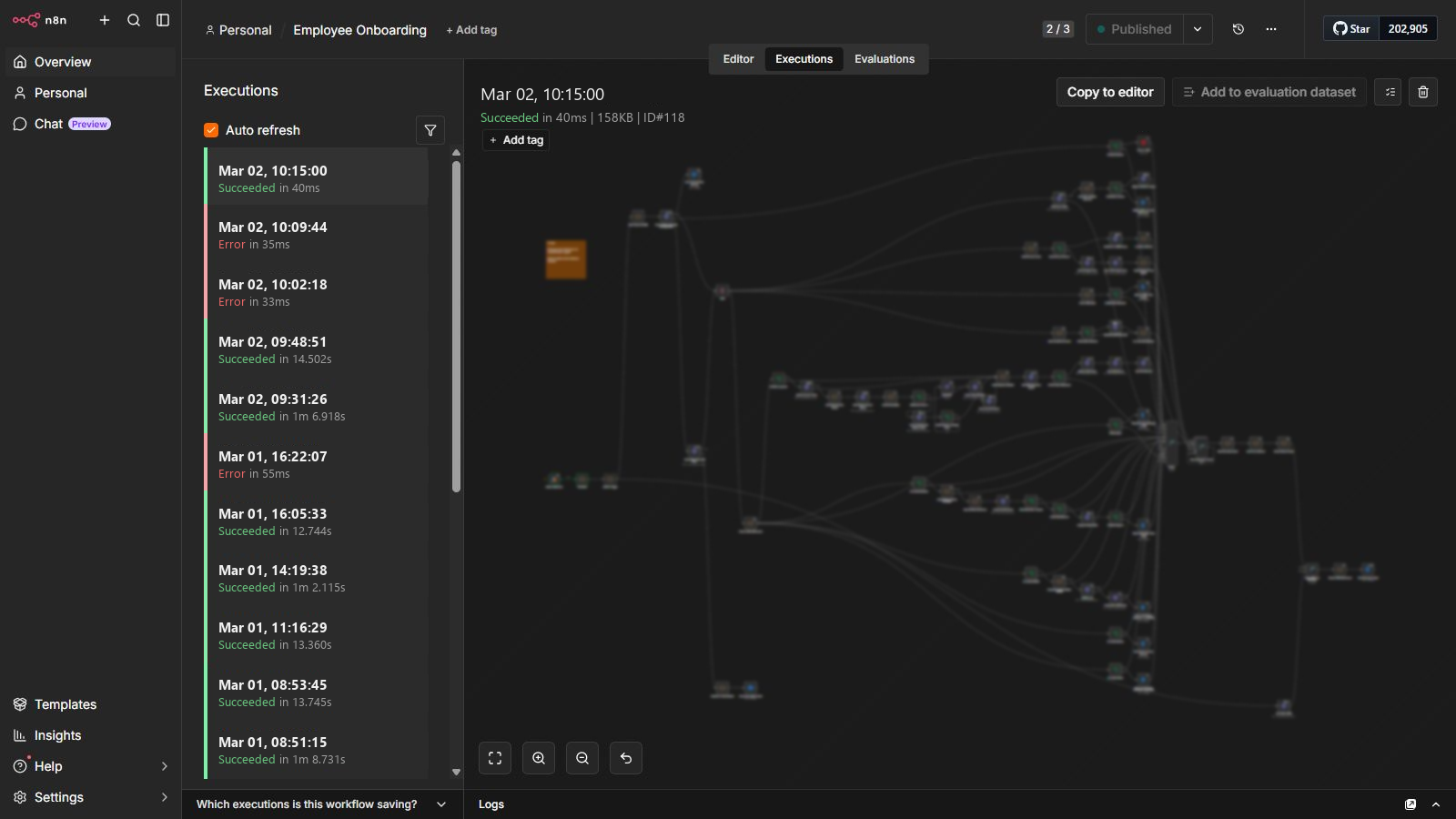Select execution Mar 01, 08:51:15

(x=316, y=749)
